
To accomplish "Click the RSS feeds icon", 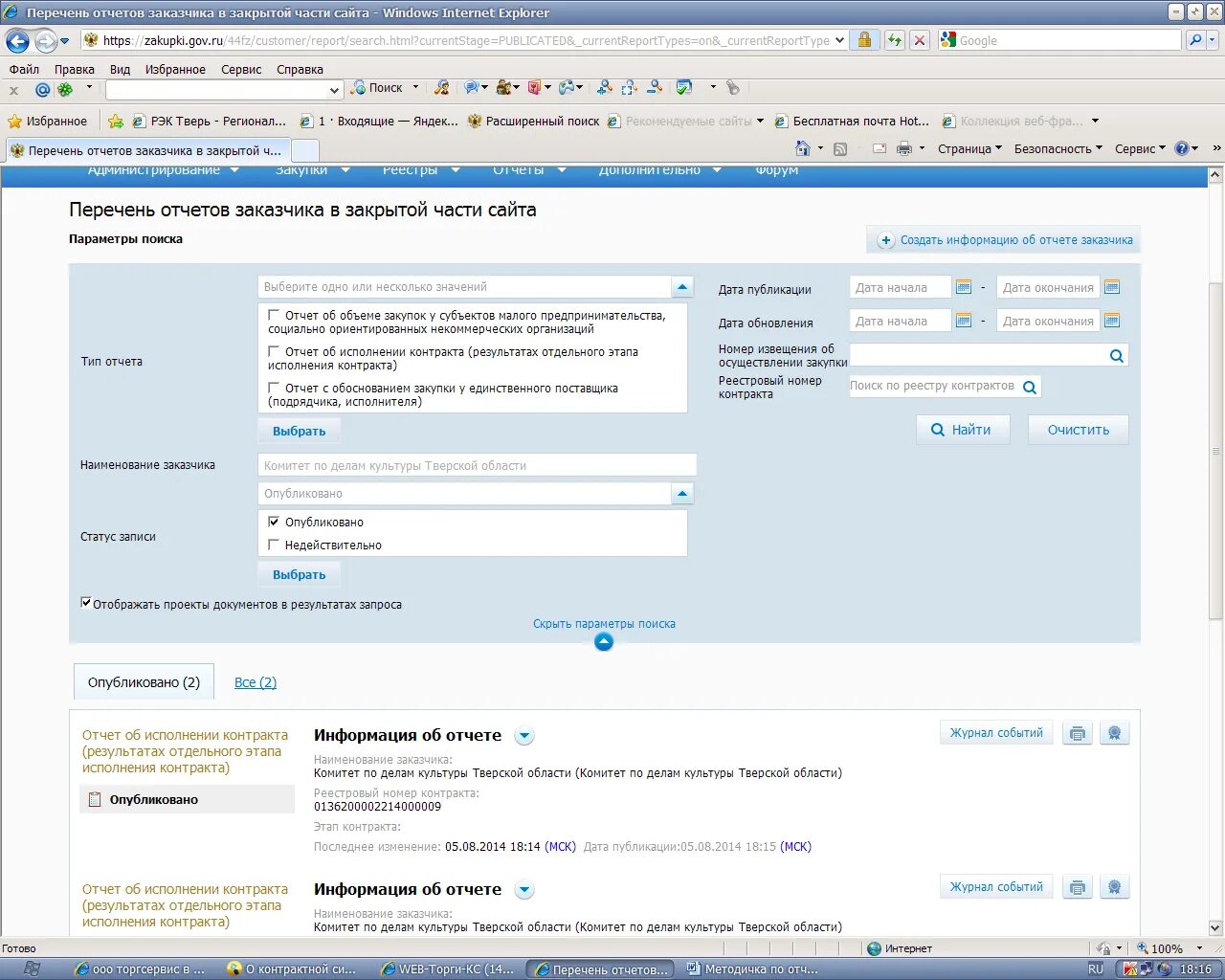I will point(840,148).
